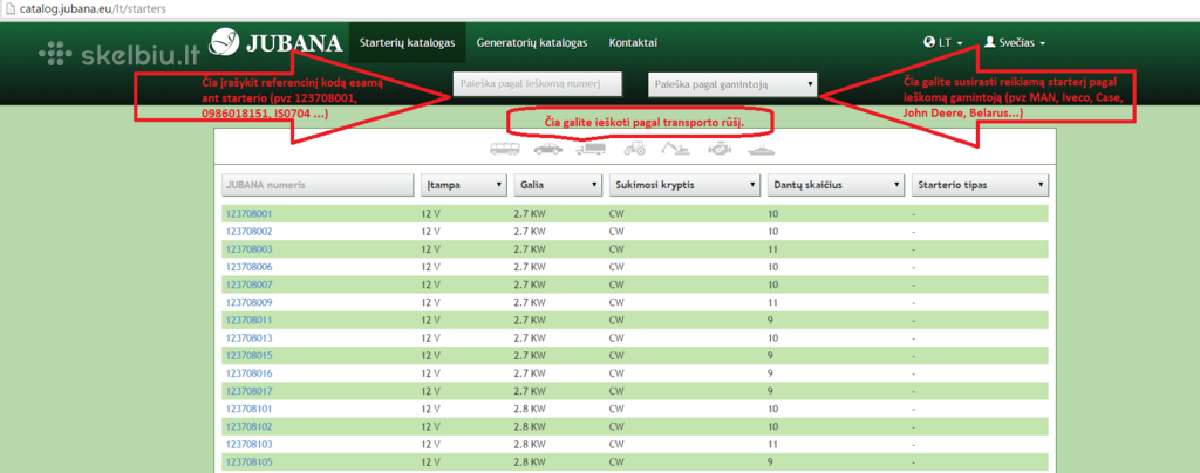Click teeth count 9 in row 123708105
This screenshot has width=1200, height=473.
(x=771, y=462)
